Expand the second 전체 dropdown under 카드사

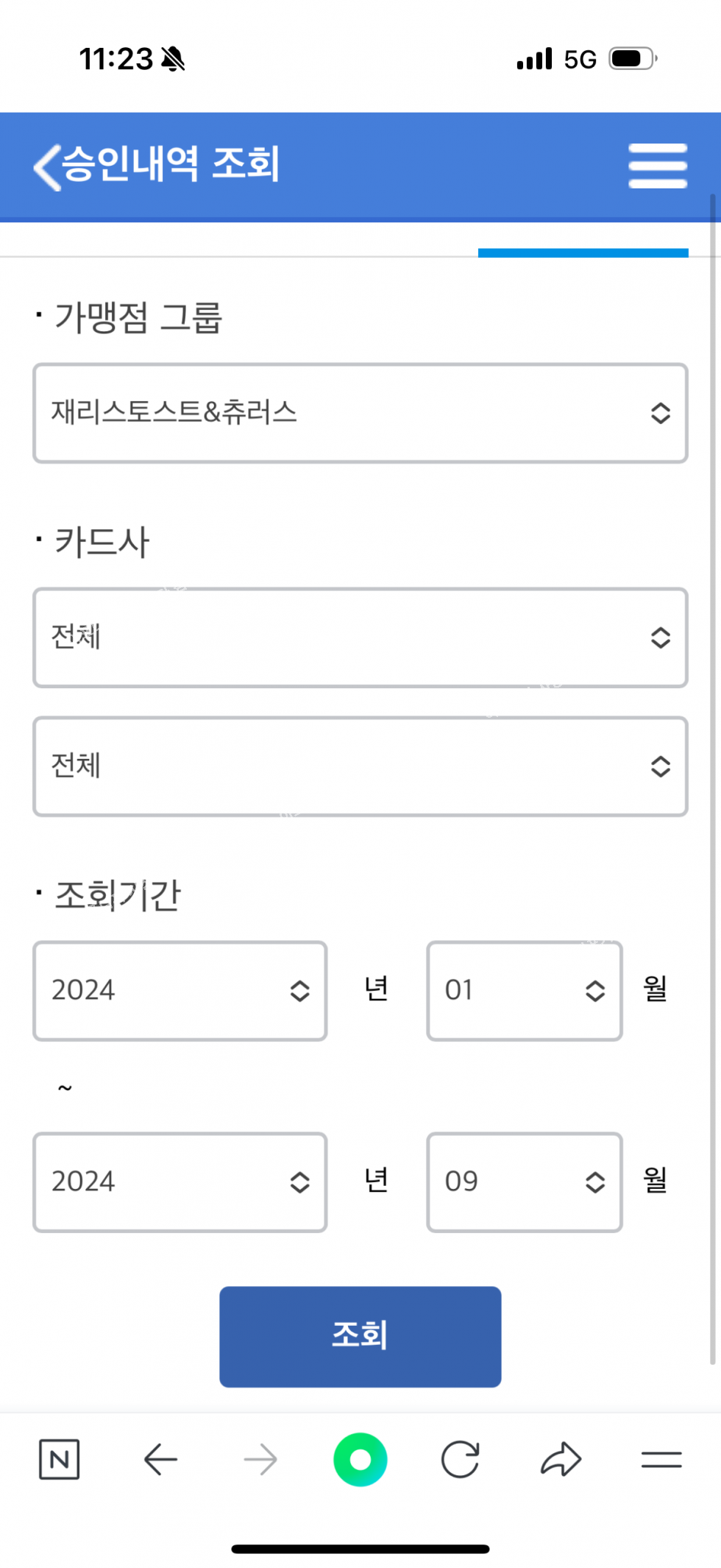pos(360,766)
